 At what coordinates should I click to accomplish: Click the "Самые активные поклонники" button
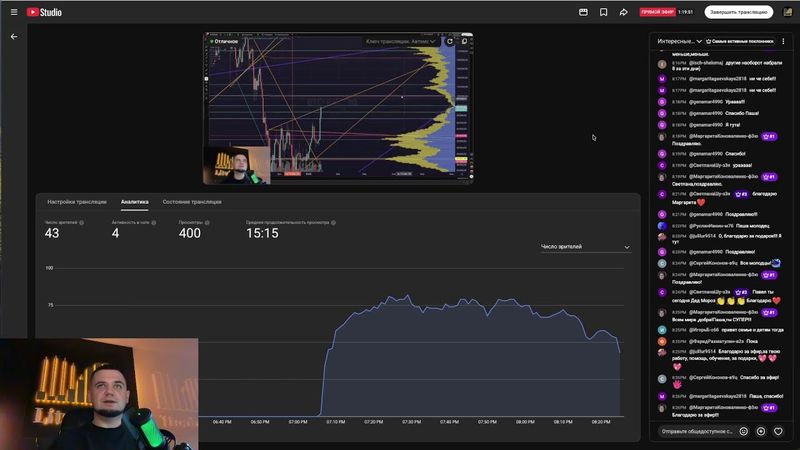pos(739,41)
